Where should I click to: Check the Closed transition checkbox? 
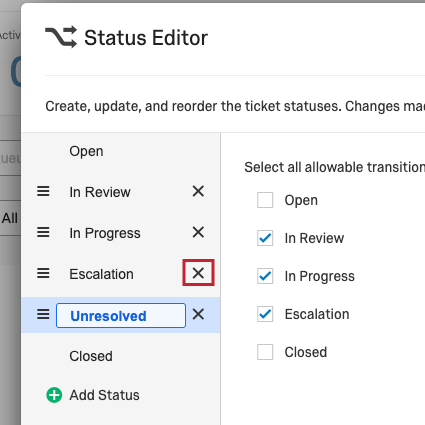coord(265,352)
